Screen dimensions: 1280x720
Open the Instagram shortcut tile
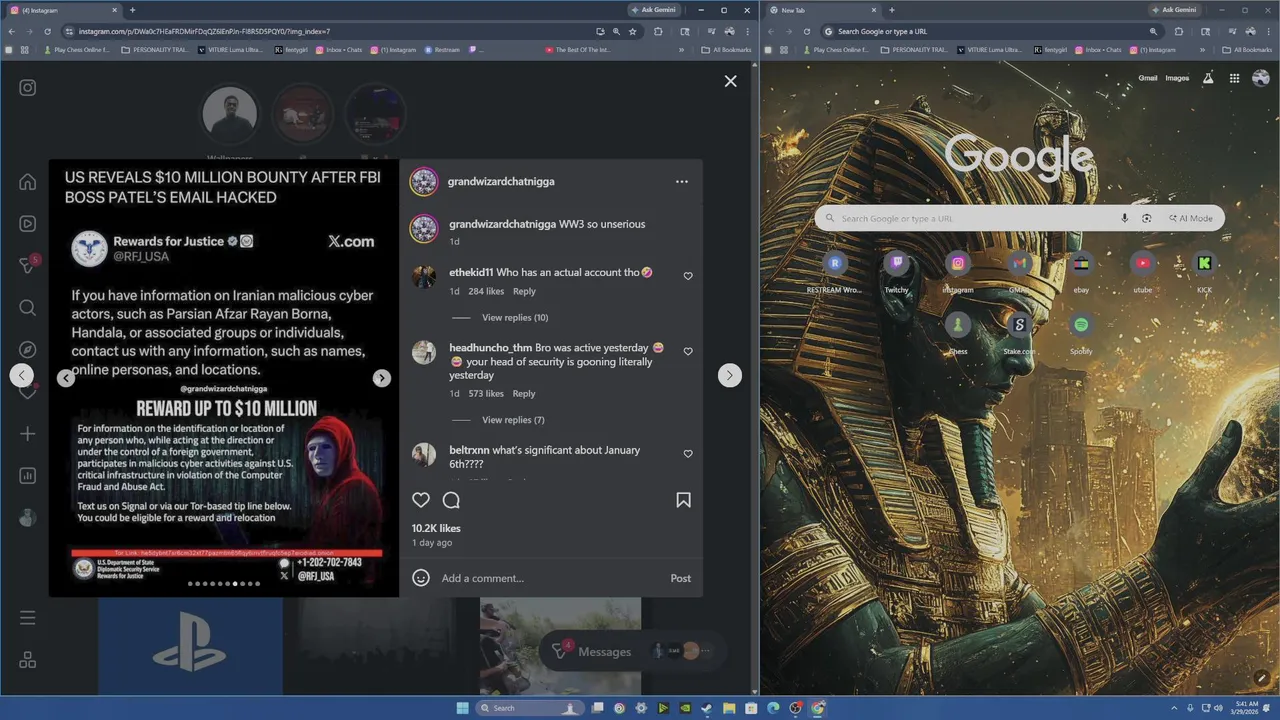point(958,272)
